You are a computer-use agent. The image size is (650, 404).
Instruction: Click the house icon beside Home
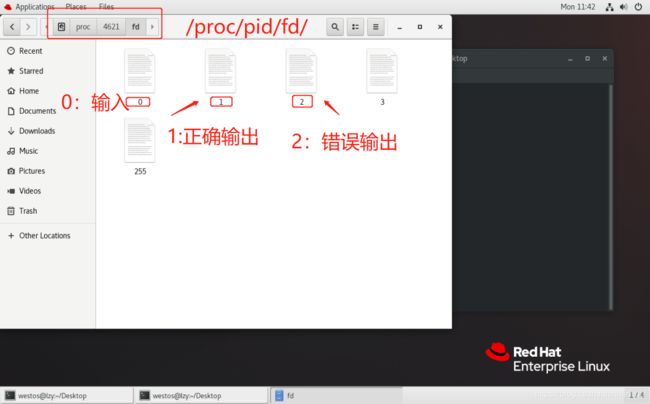pyautogui.click(x=11, y=91)
